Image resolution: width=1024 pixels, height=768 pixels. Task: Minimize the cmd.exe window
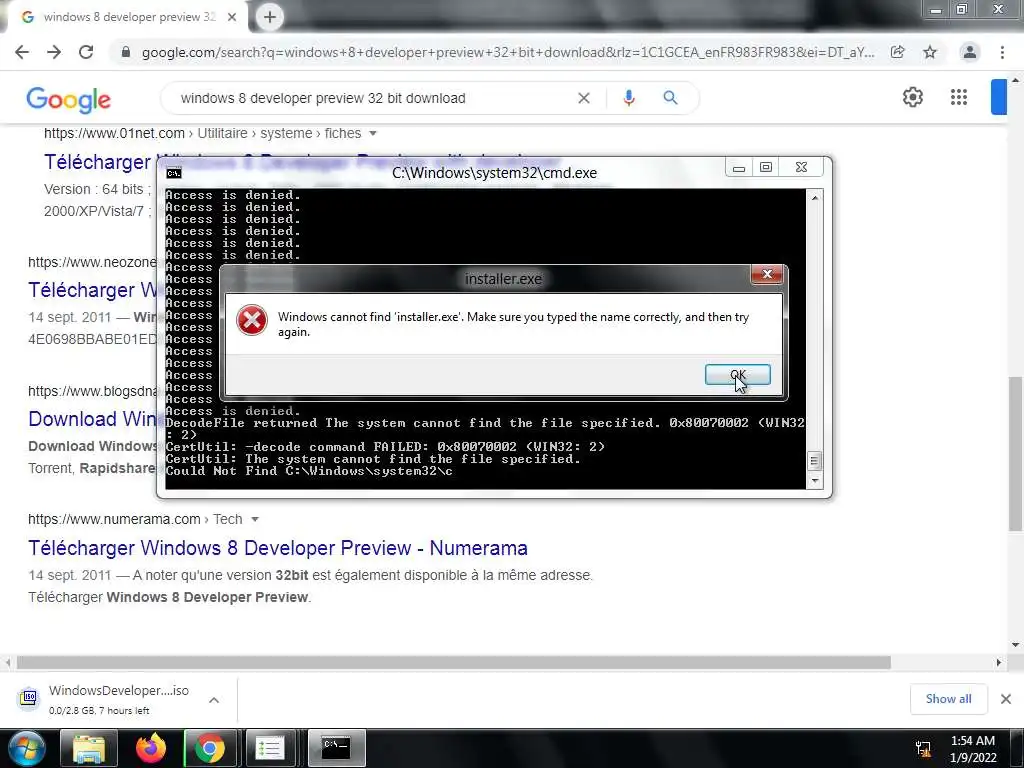pos(739,168)
